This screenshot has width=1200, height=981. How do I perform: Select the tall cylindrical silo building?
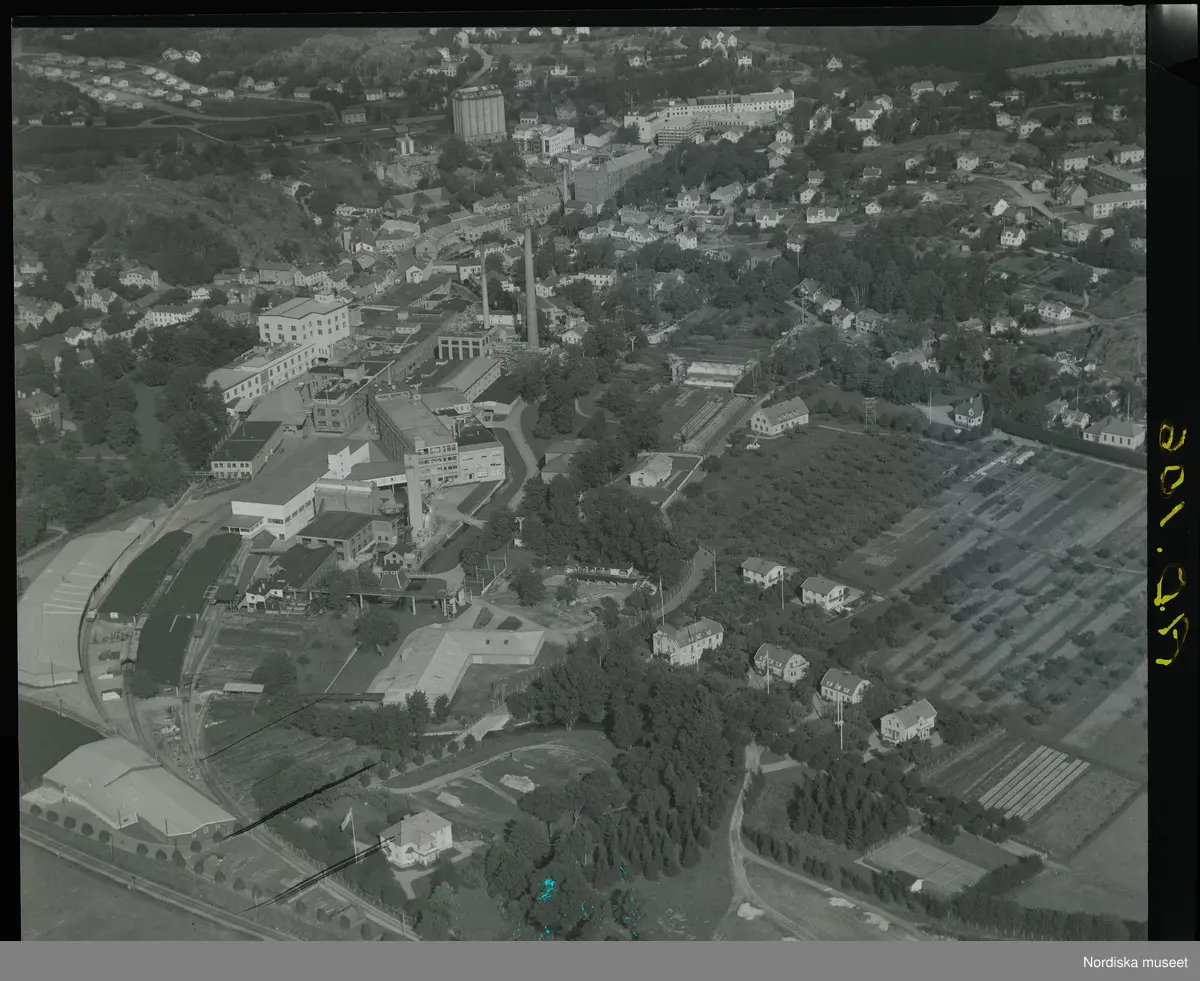(x=479, y=114)
